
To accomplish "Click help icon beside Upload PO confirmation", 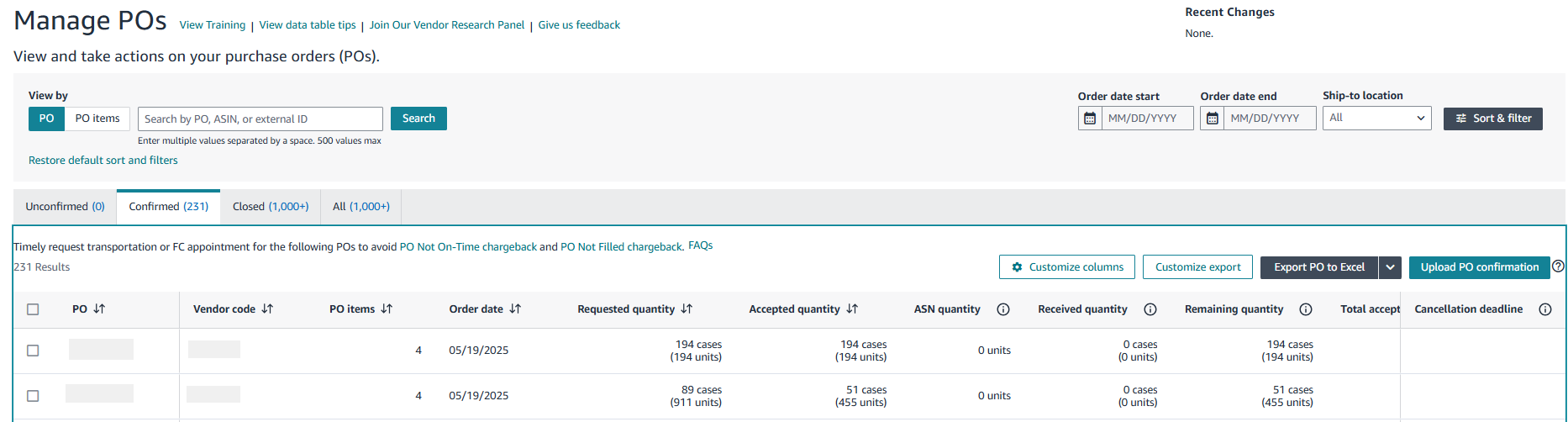I will pos(1558,266).
